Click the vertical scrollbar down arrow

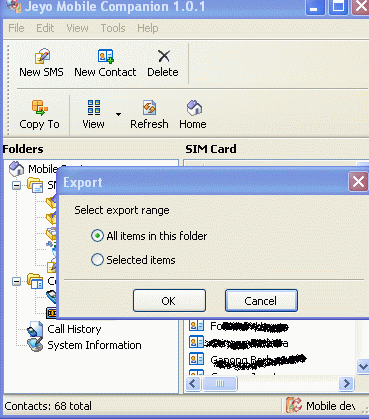[363, 366]
